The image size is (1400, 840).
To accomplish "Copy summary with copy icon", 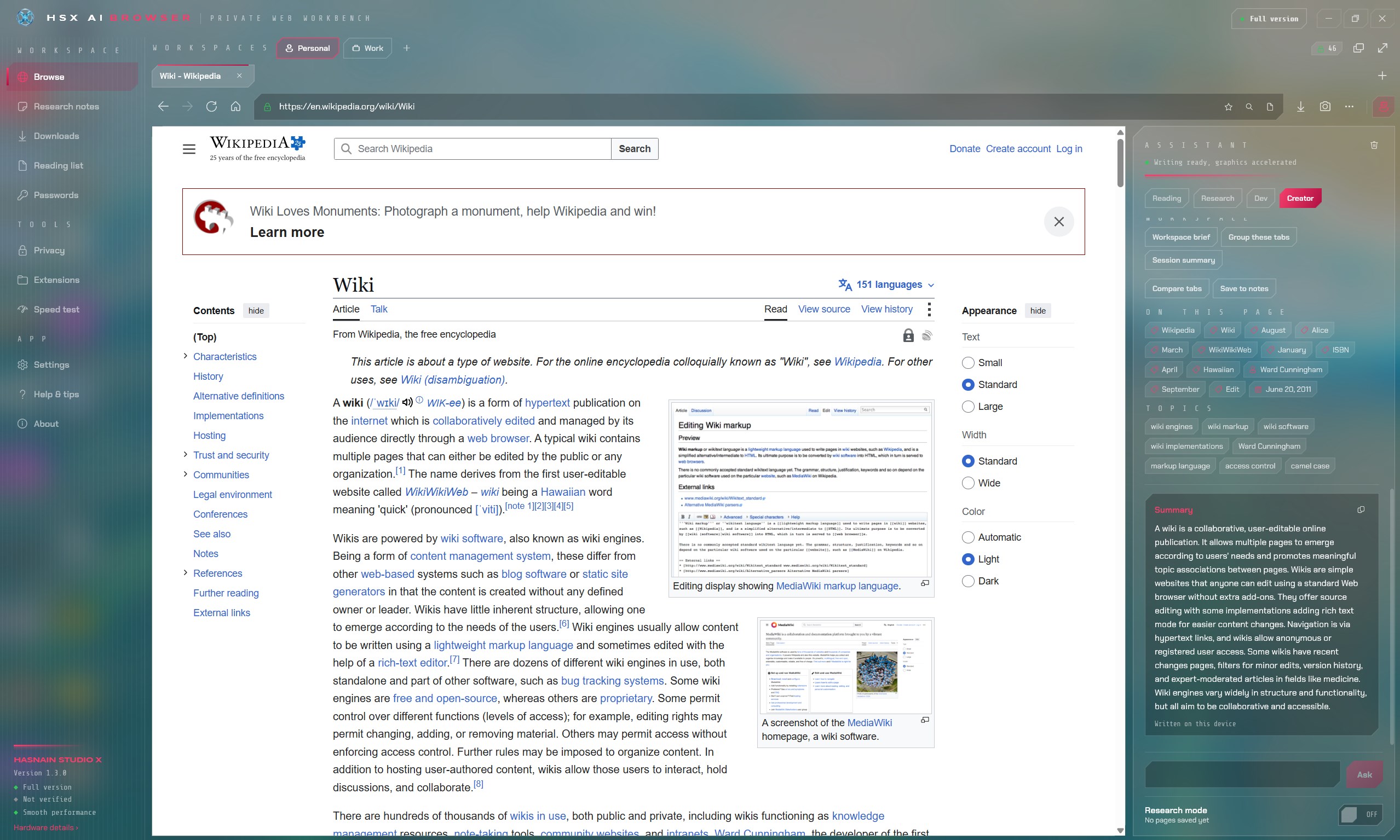I will point(1361,509).
